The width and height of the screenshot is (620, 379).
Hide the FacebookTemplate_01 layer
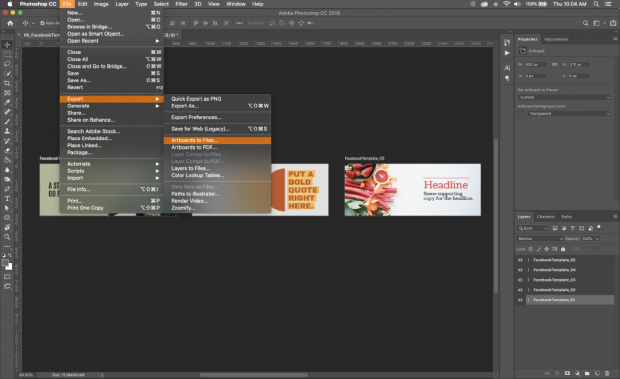click(520, 300)
